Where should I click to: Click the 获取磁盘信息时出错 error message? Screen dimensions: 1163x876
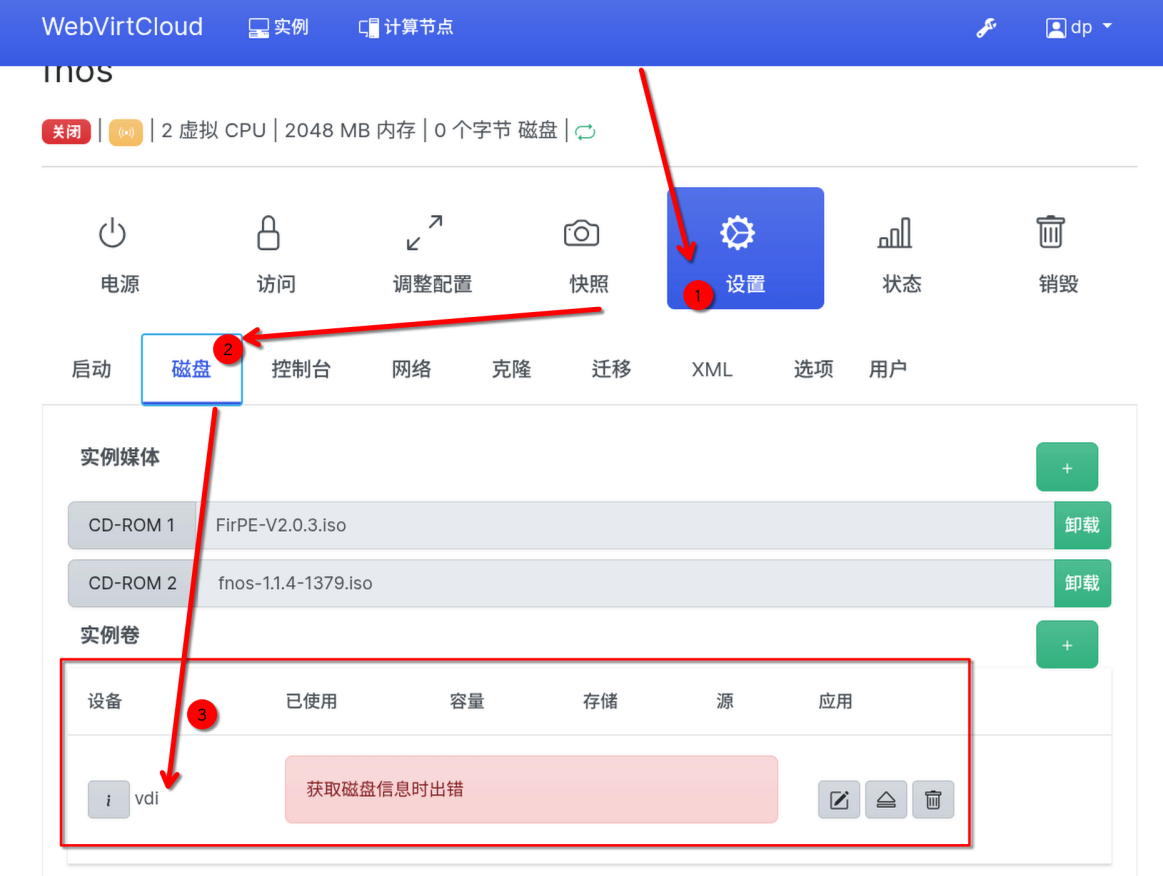point(531,789)
